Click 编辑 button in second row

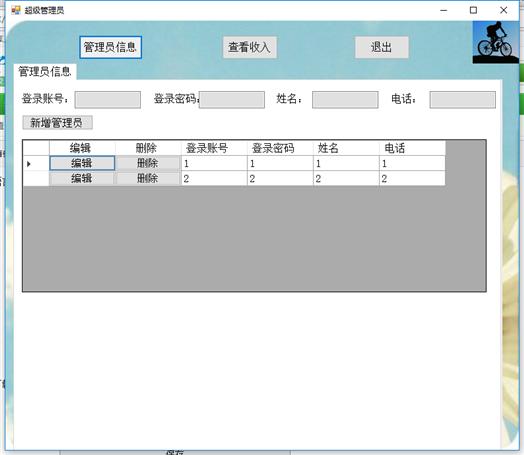(82, 178)
